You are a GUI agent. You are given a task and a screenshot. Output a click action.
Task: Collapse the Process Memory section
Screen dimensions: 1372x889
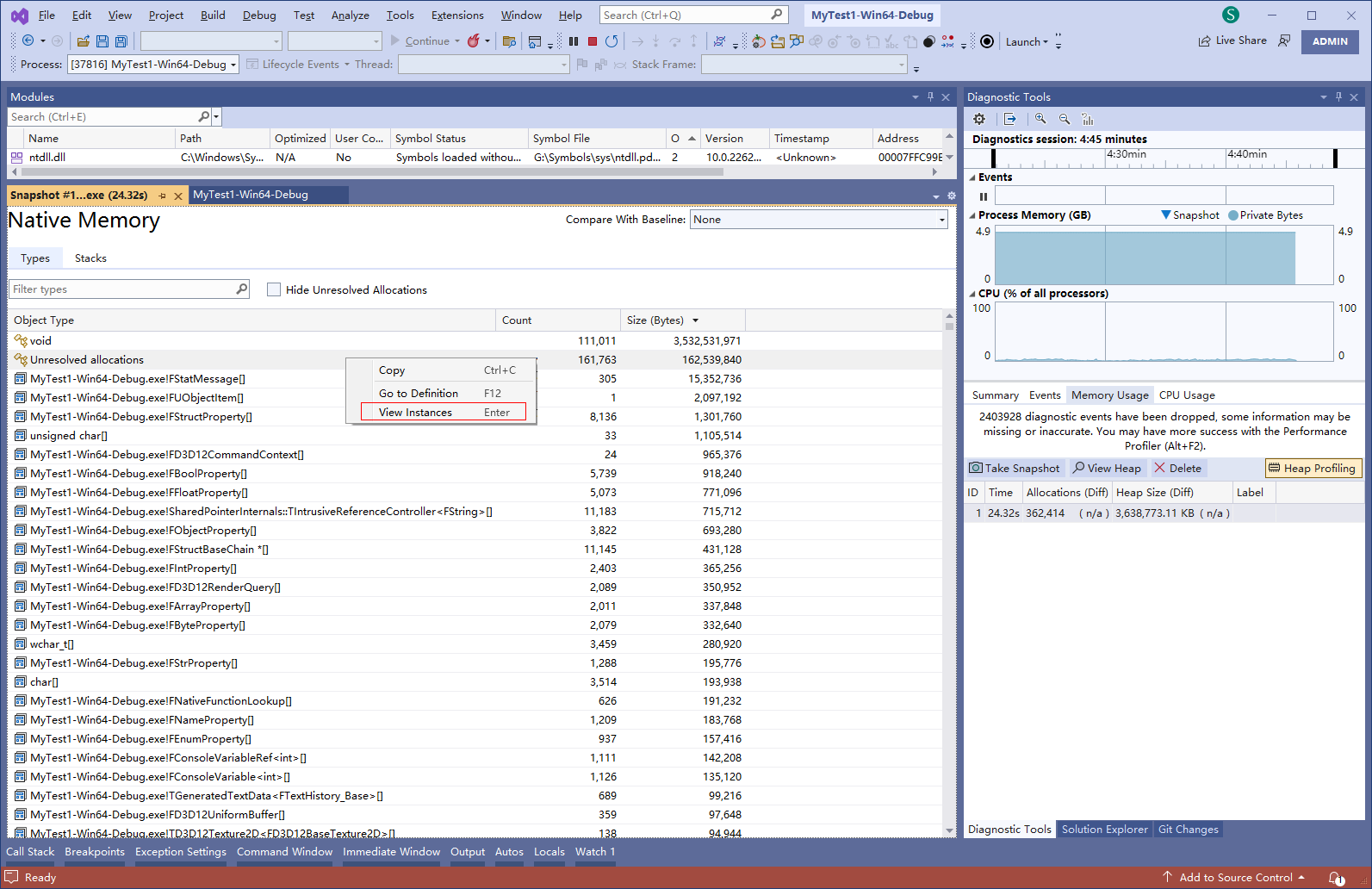click(x=972, y=215)
